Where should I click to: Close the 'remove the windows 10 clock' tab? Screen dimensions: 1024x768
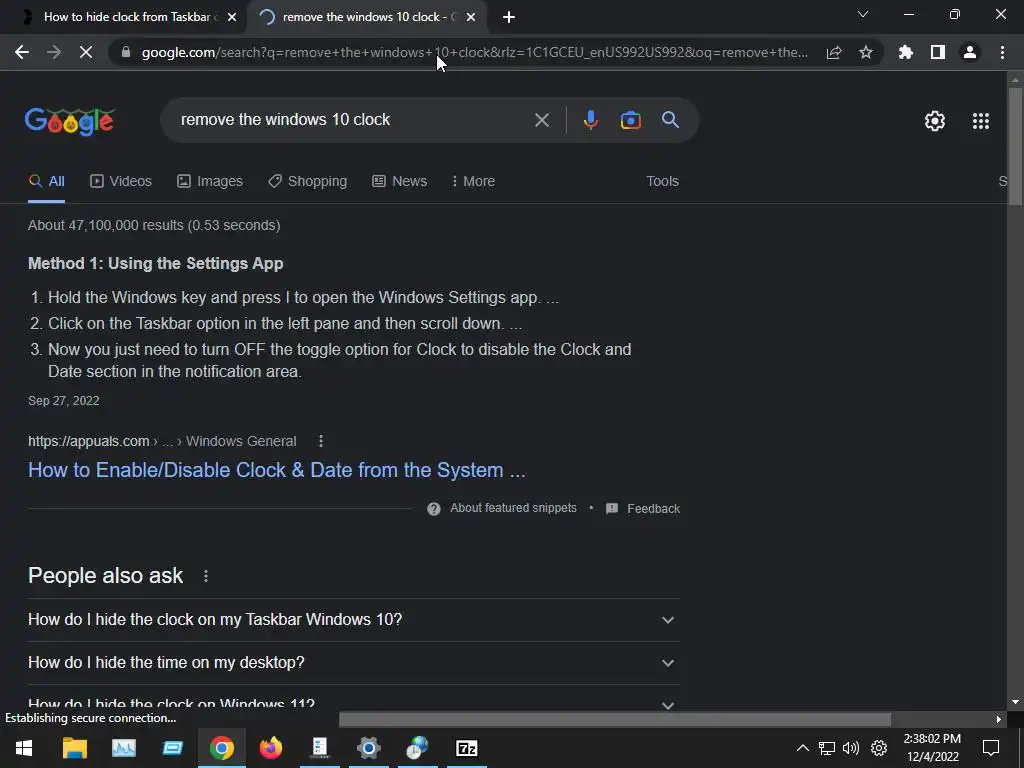click(471, 17)
